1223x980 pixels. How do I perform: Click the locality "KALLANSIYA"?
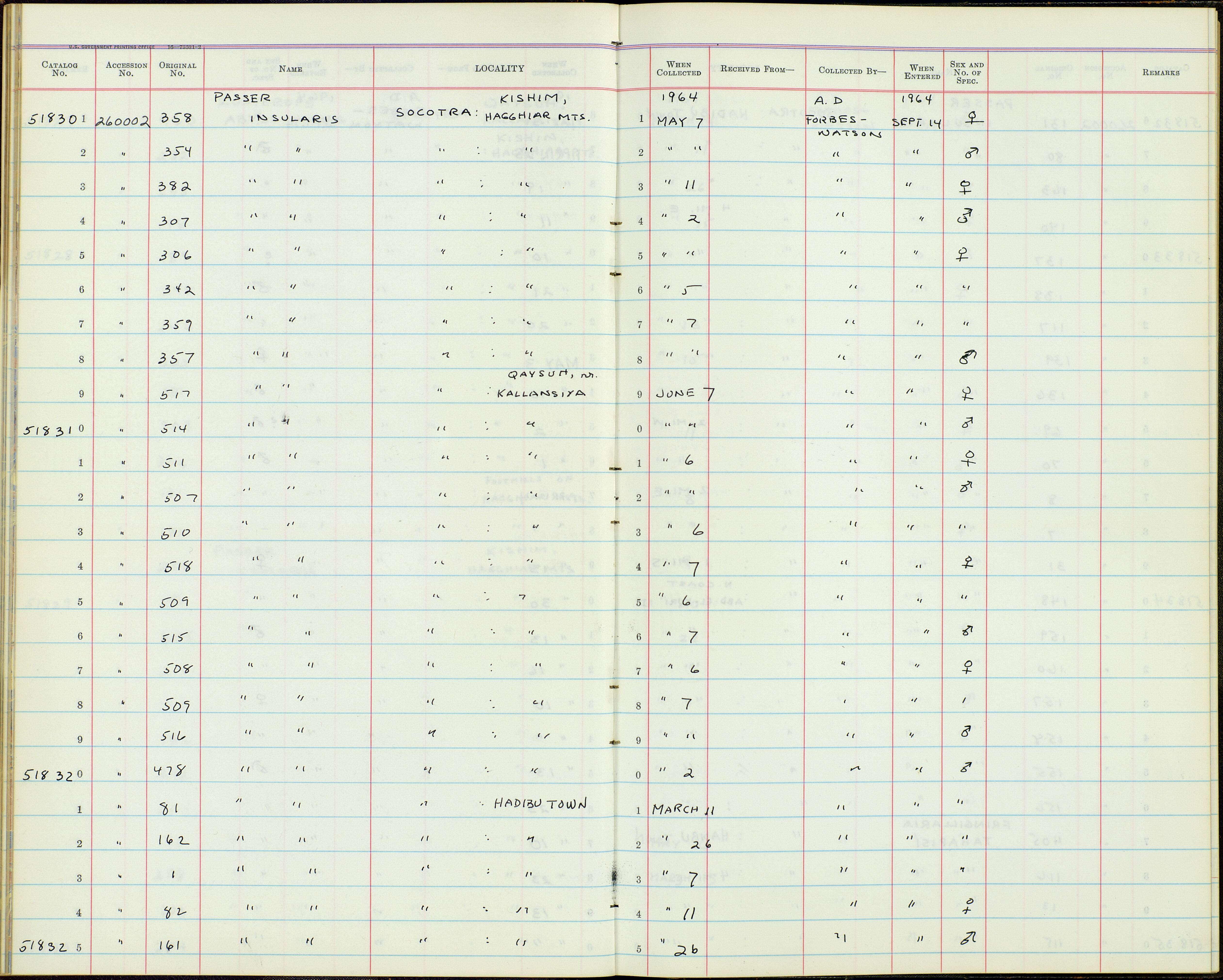point(541,392)
